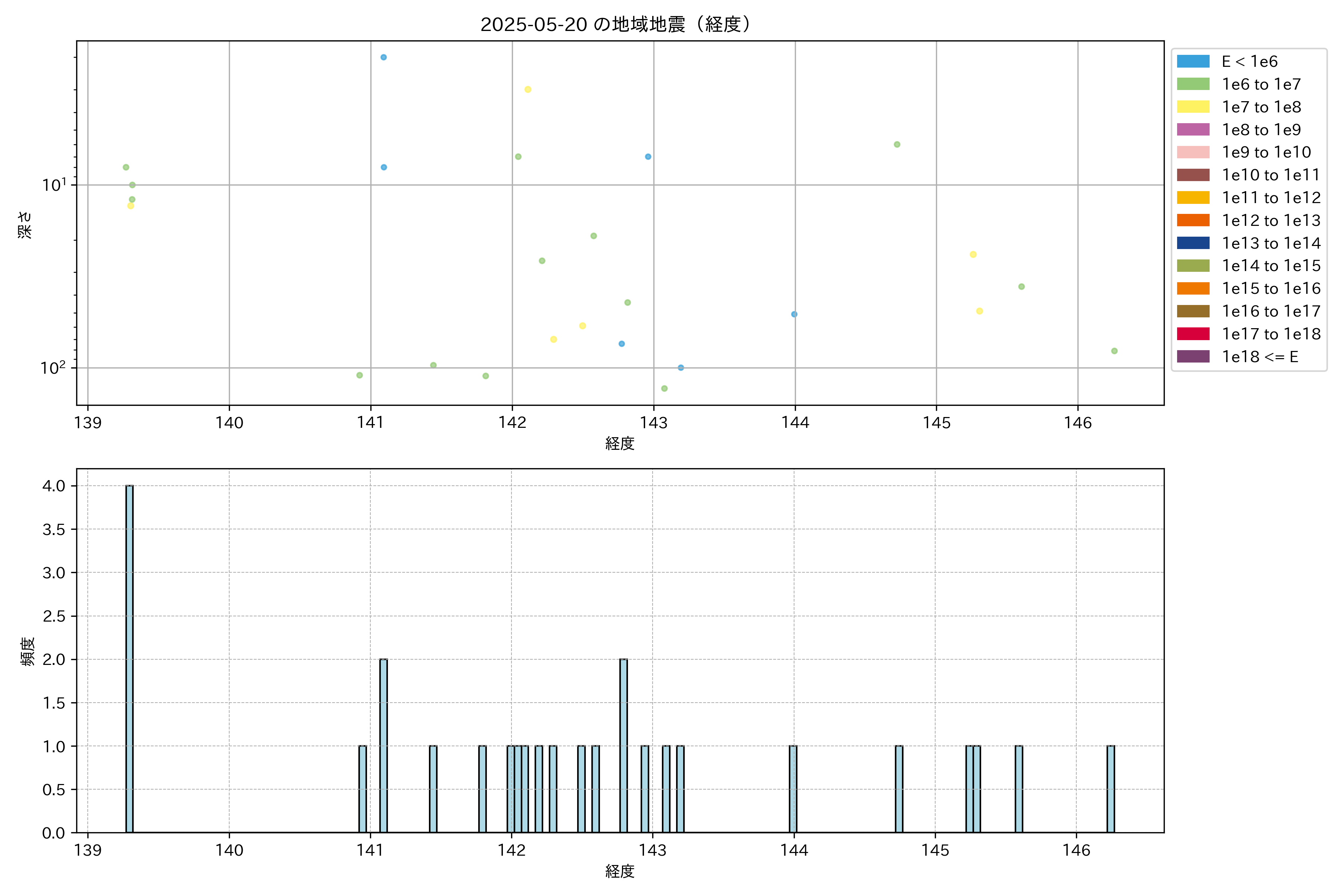Click the yellow 1e7 to 1e8 legend swatch
The height and width of the screenshot is (896, 1344).
click(1193, 107)
